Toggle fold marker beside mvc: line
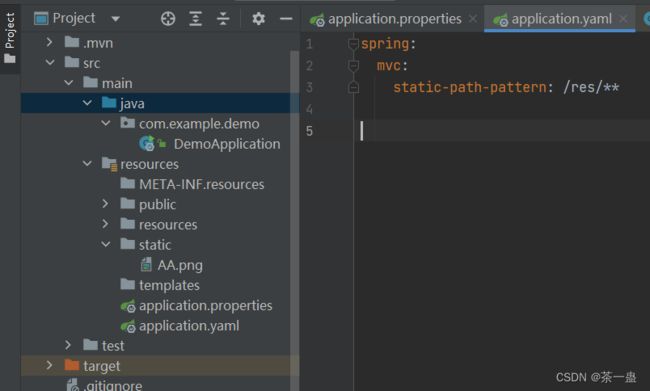The width and height of the screenshot is (650, 391). [x=353, y=66]
